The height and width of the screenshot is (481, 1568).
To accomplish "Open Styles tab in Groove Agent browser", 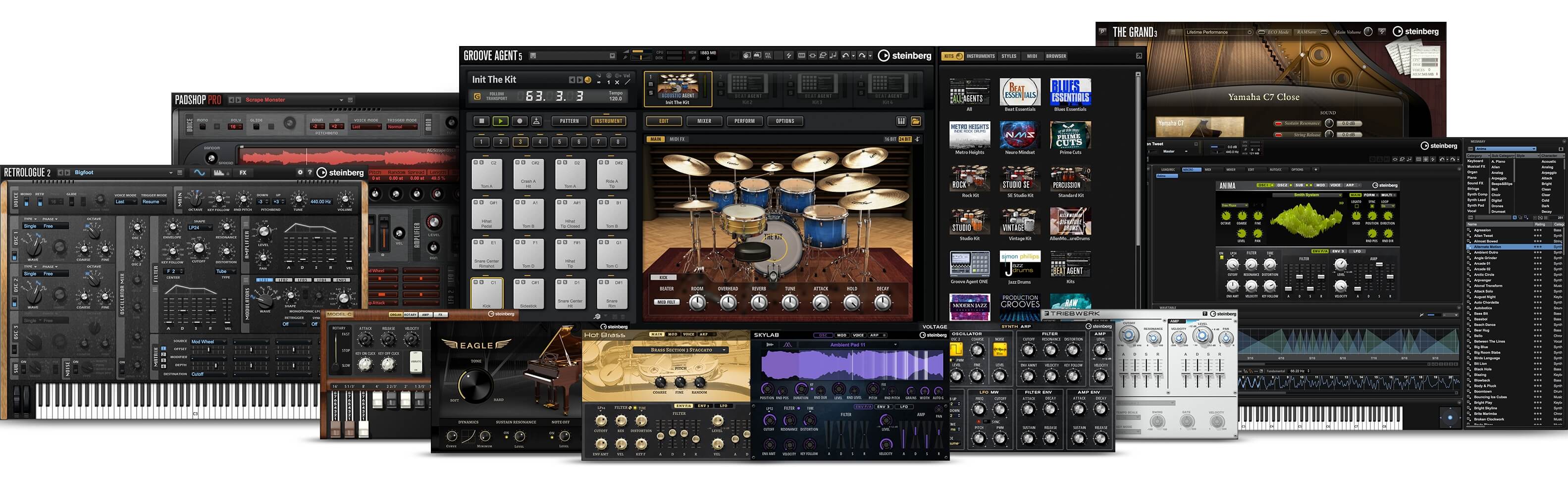I will coord(1009,56).
